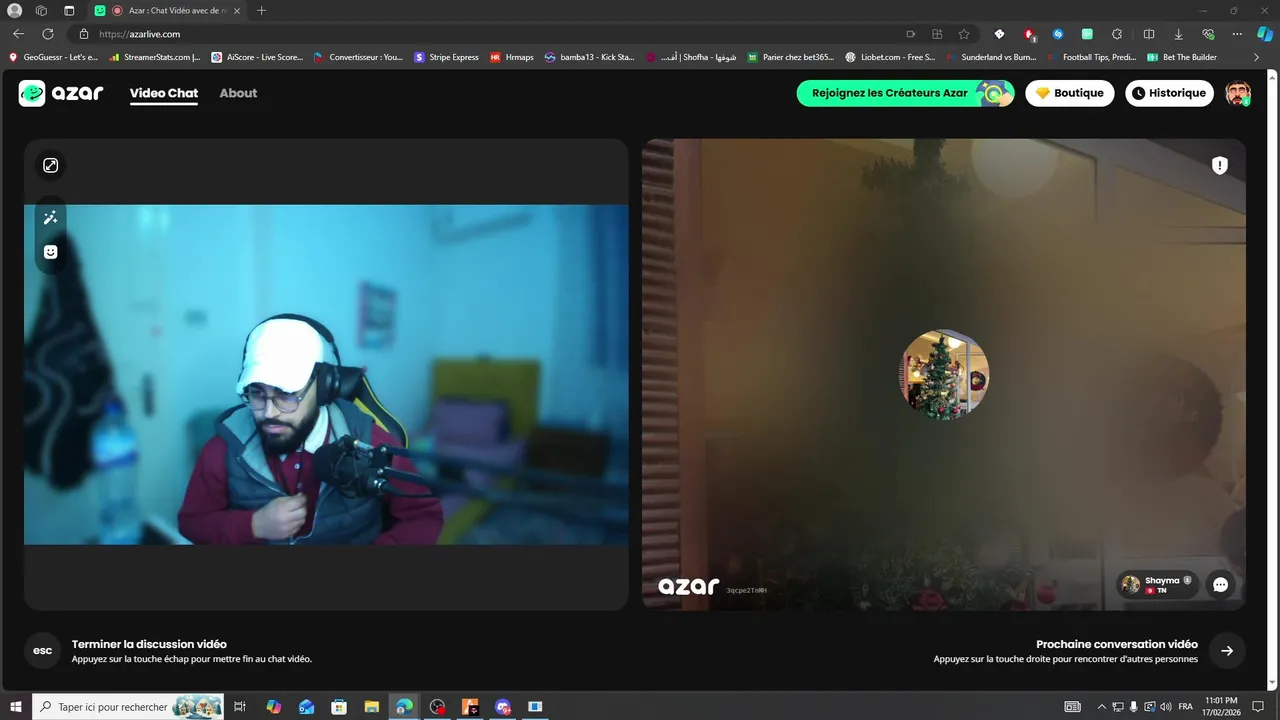Open the magic wand effects tool
1280x720 pixels.
(50, 218)
